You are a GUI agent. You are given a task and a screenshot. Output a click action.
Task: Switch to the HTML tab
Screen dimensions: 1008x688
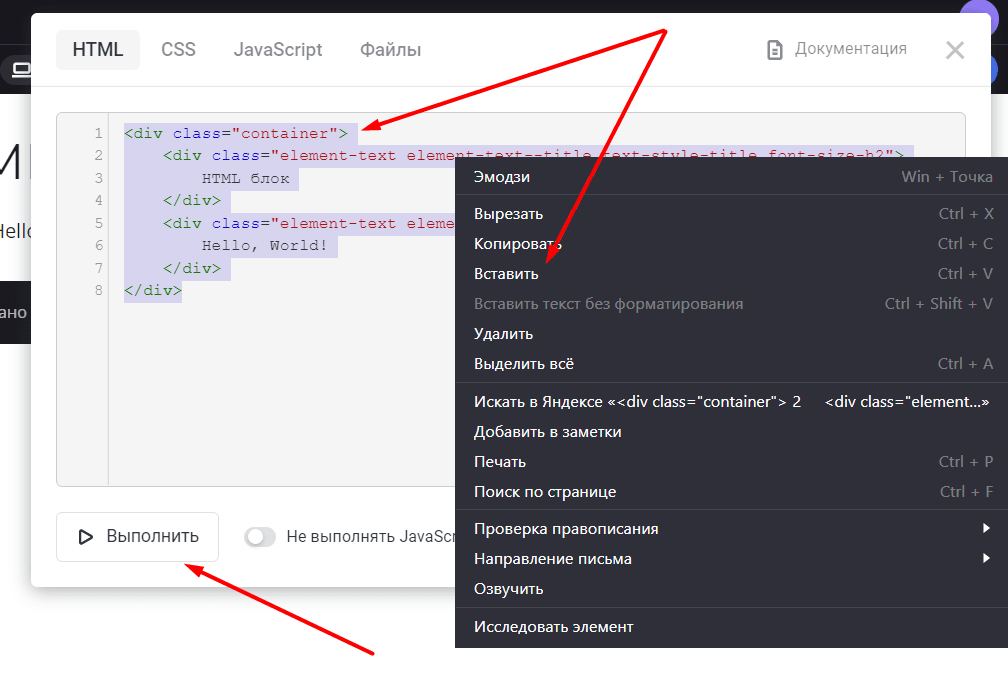[98, 50]
